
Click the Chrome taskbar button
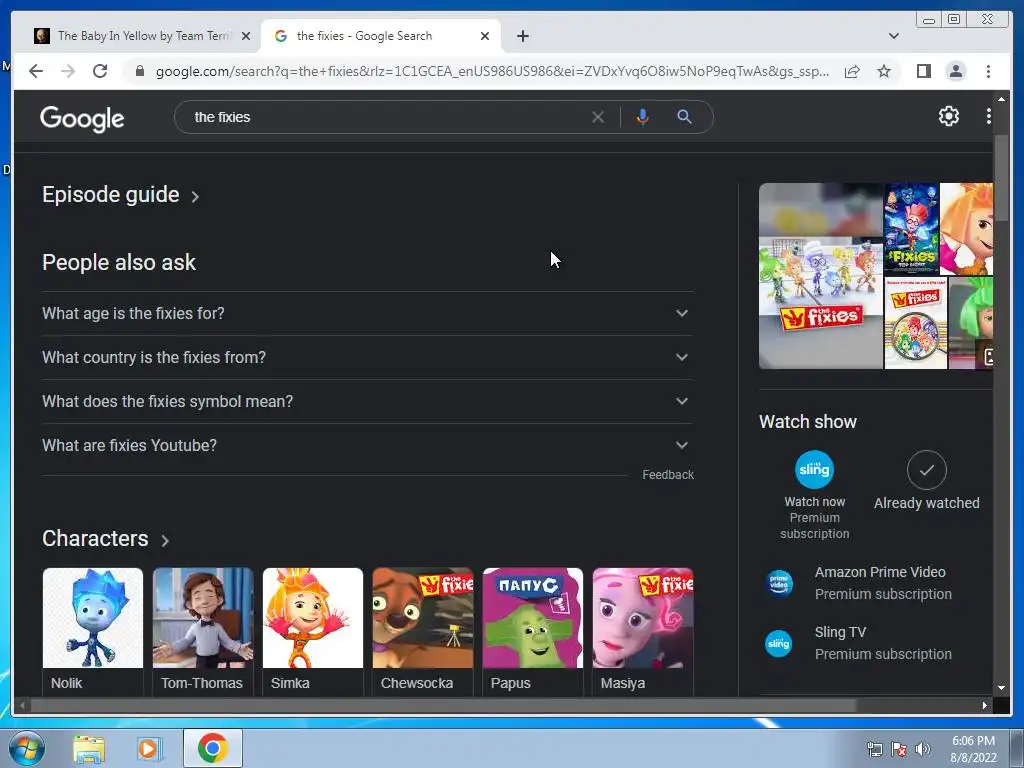[212, 748]
